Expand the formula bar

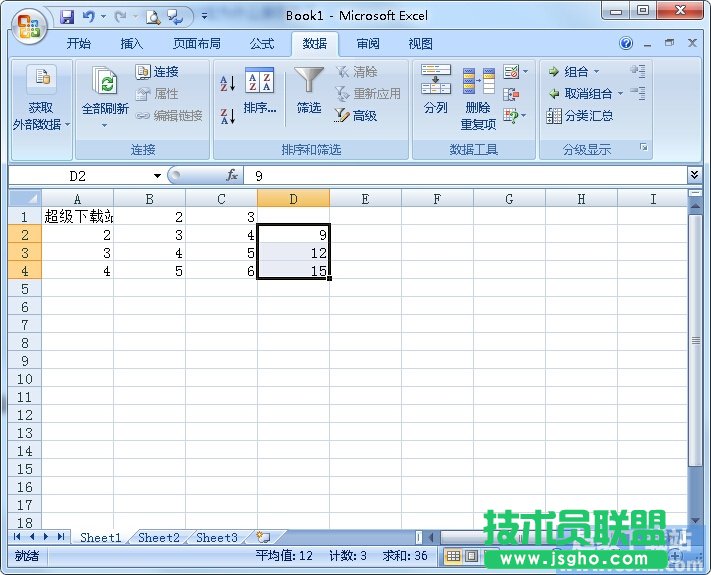click(x=695, y=175)
